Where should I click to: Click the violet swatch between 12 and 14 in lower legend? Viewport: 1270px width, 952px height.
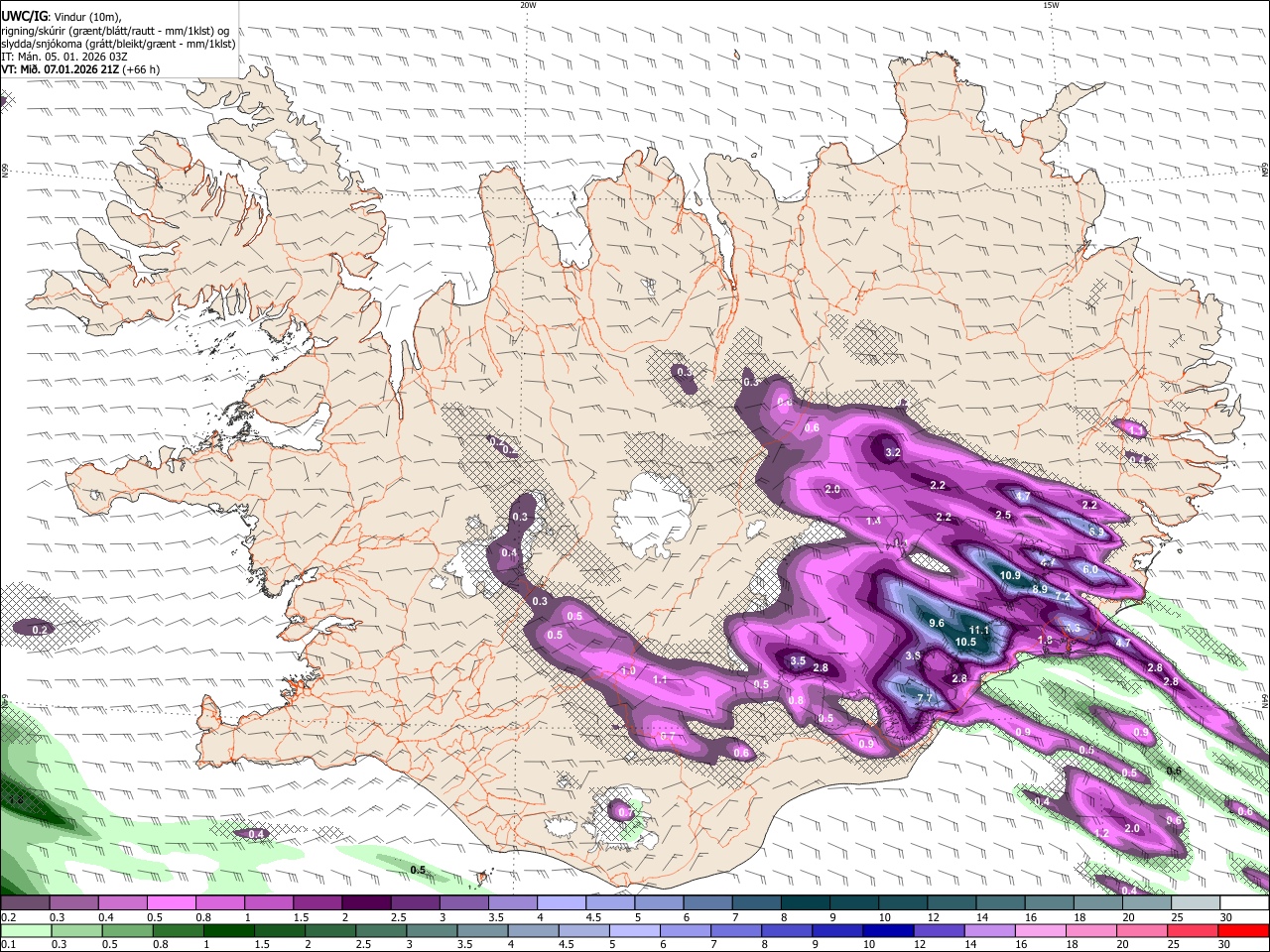[x=939, y=931]
